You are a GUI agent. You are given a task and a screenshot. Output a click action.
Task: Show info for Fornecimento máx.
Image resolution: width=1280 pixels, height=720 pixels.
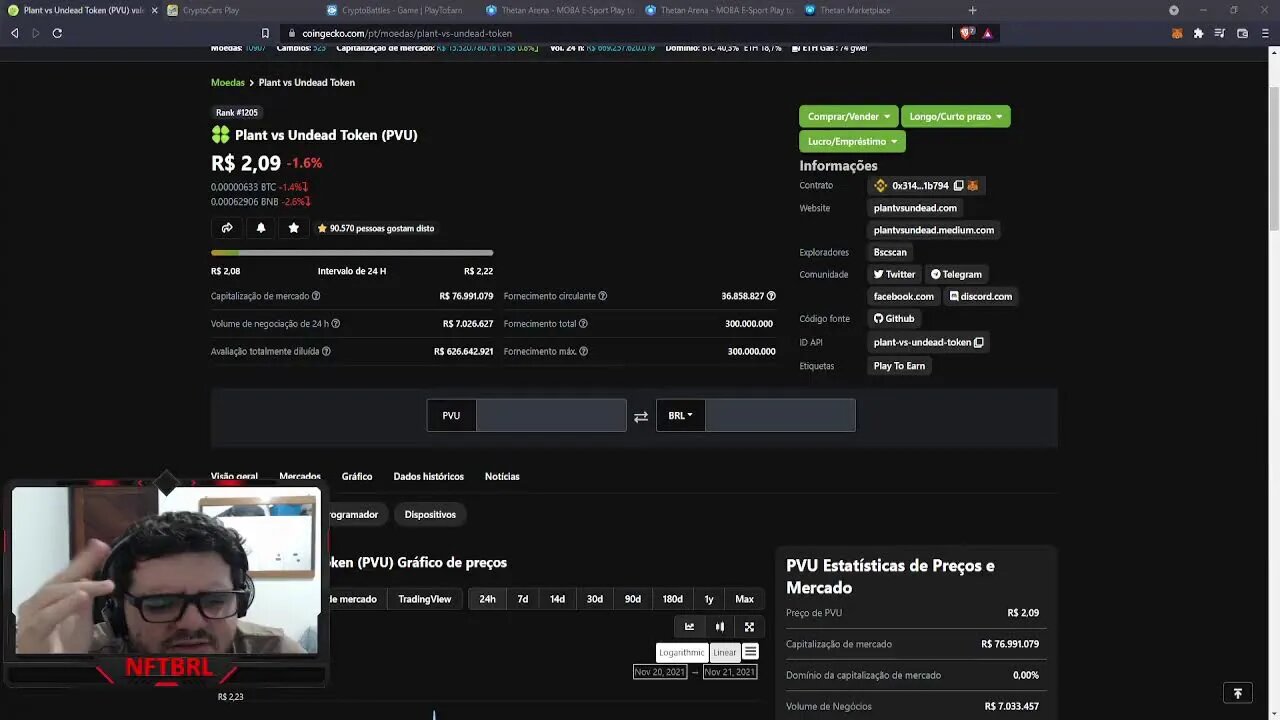583,351
